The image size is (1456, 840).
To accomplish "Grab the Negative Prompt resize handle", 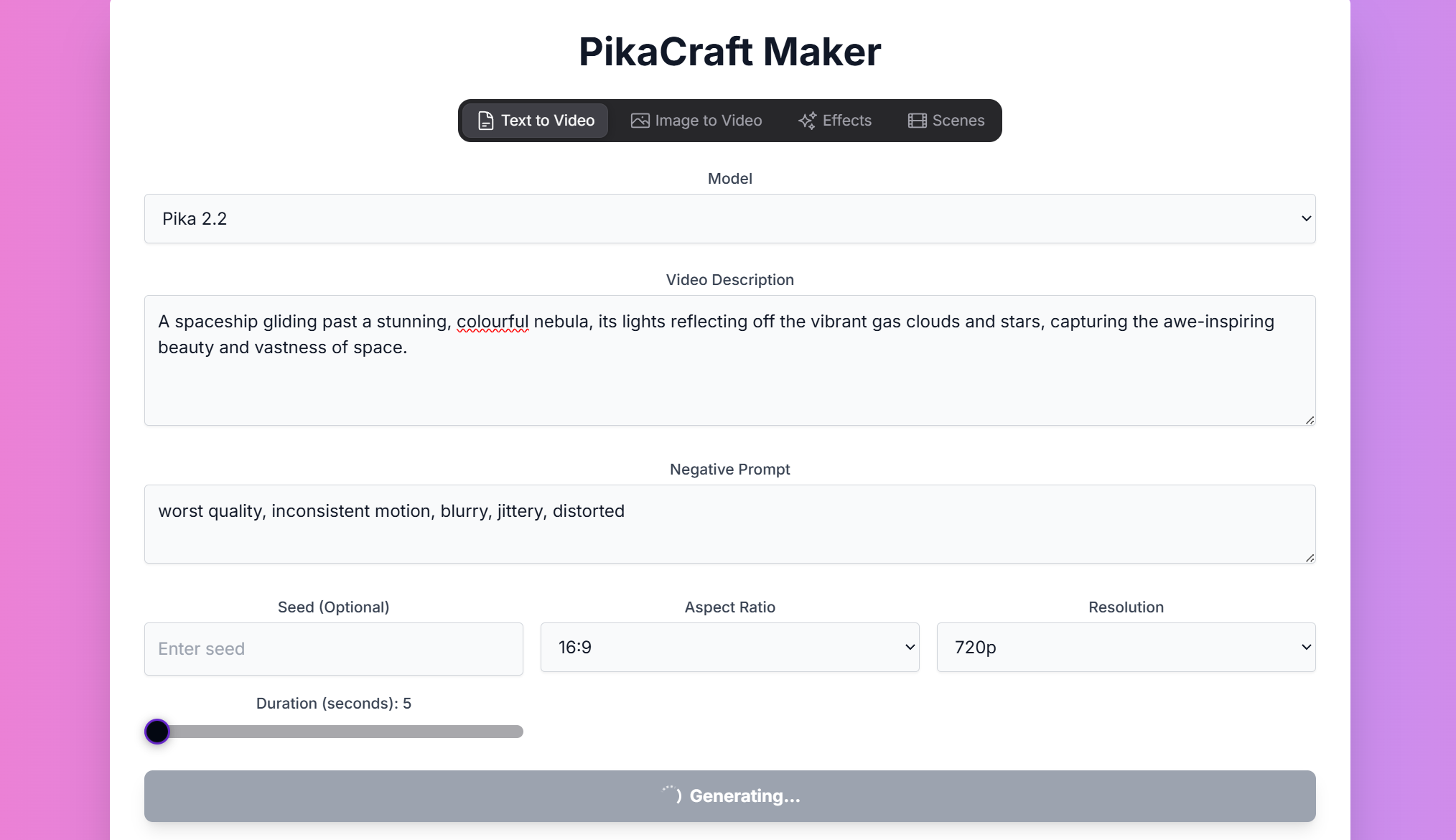I will 1310,558.
